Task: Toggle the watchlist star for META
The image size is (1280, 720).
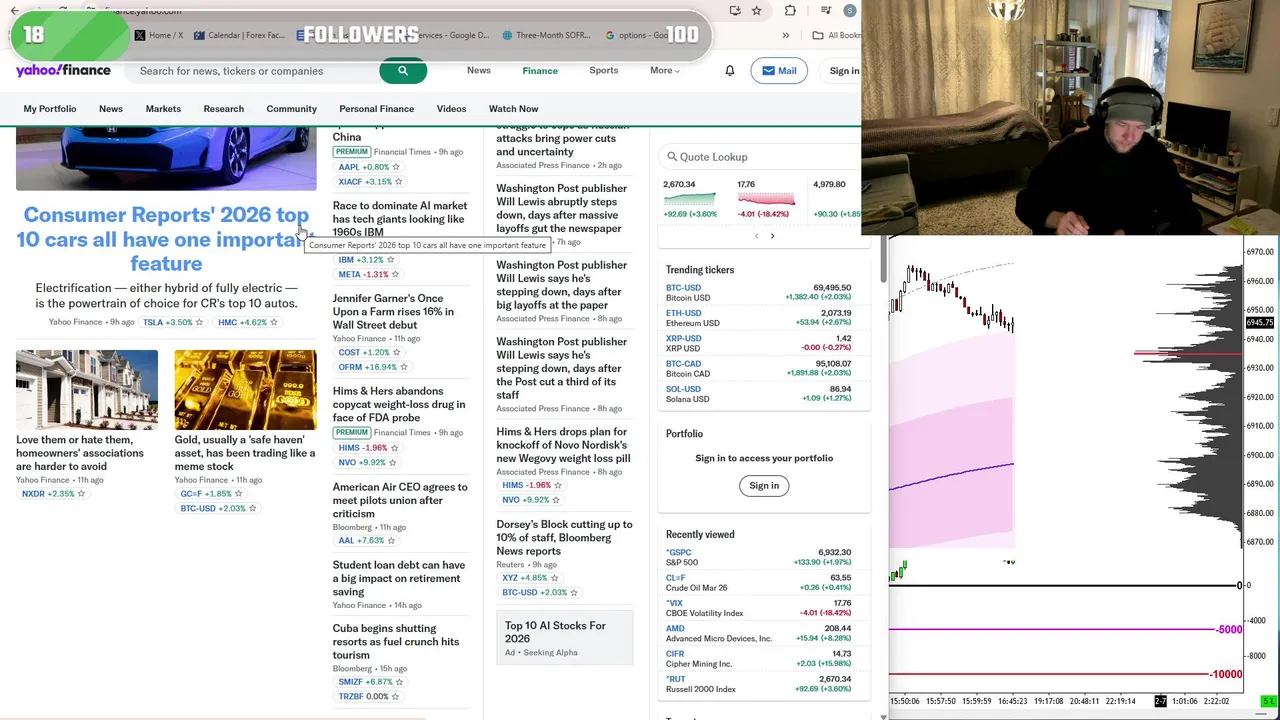Action: tap(395, 275)
